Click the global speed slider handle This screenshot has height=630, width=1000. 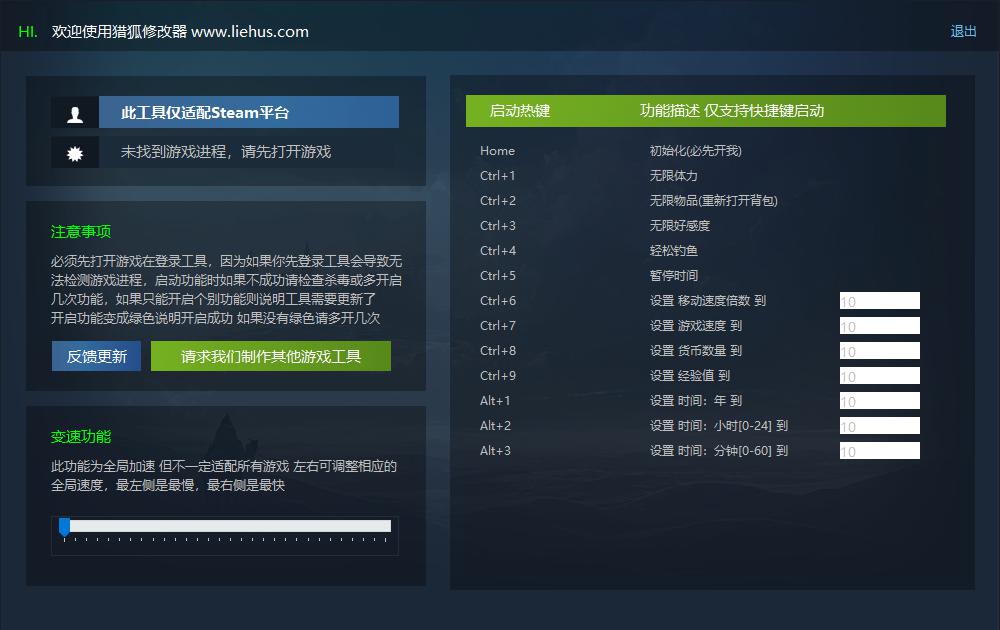click(x=64, y=527)
